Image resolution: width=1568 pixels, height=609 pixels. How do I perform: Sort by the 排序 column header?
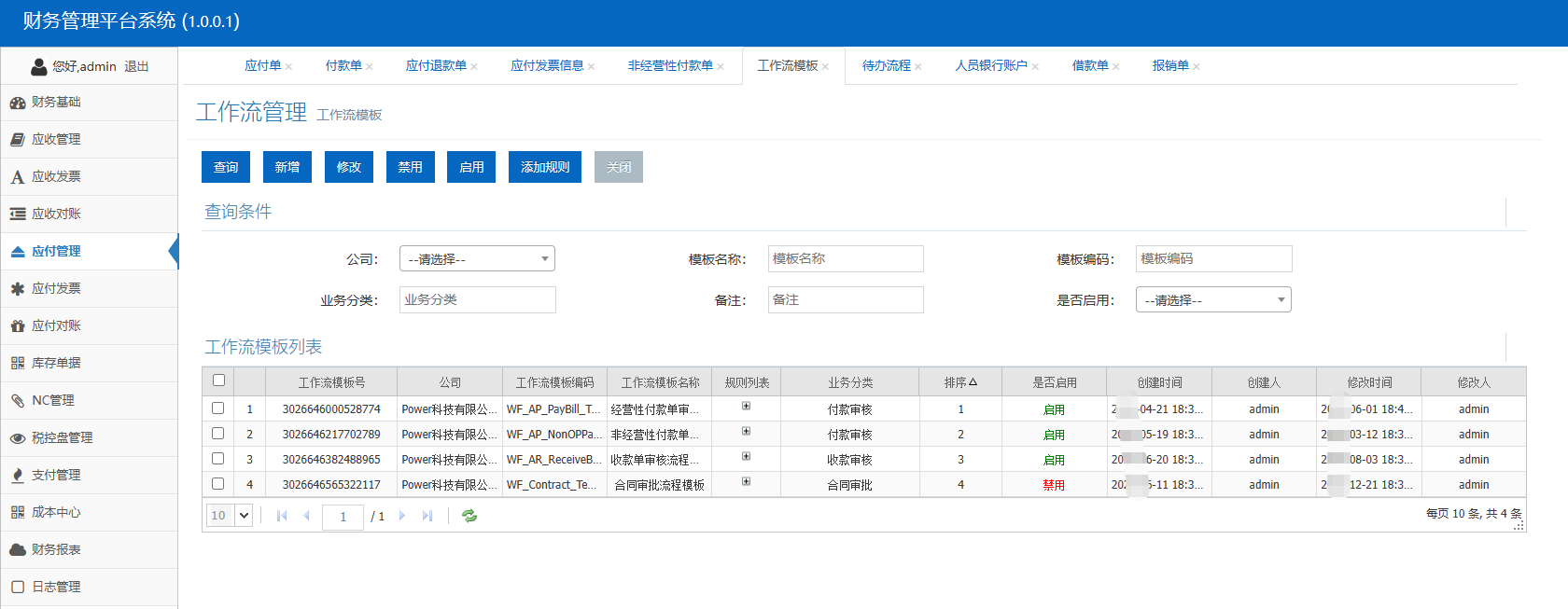(x=959, y=382)
